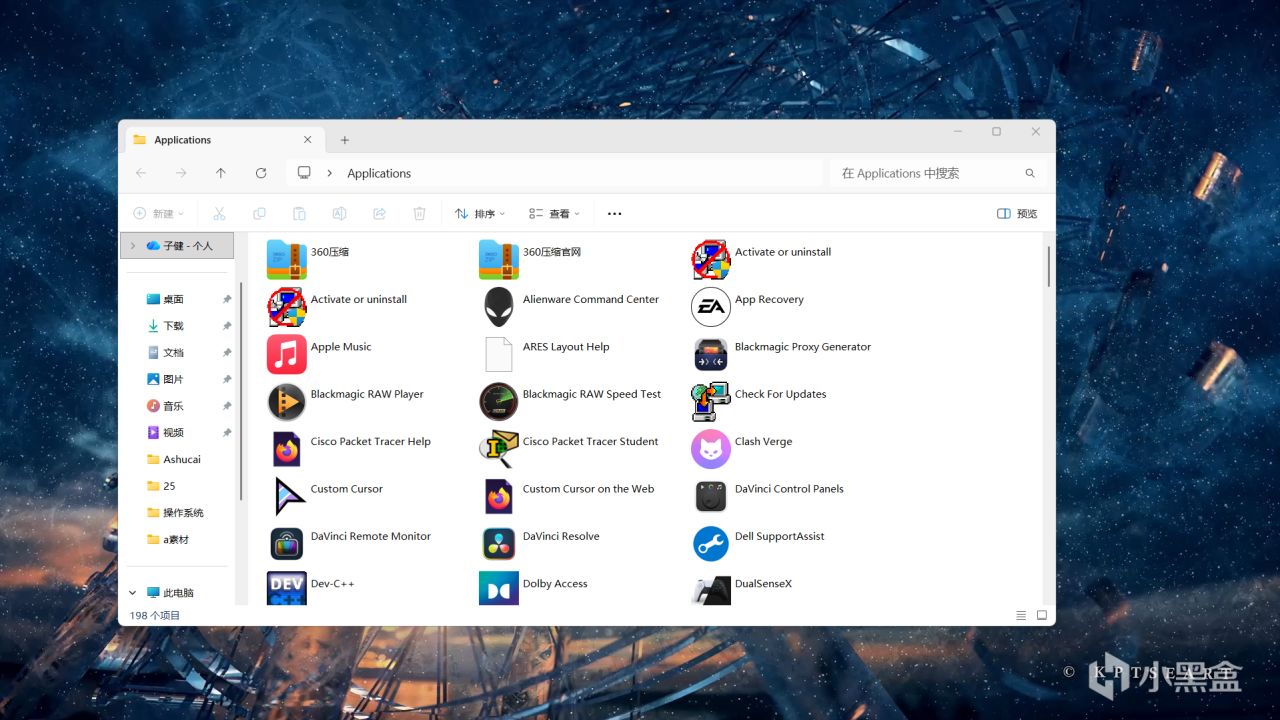This screenshot has width=1280, height=720.
Task: Click the 198 个项目 status text
Action: pos(155,615)
